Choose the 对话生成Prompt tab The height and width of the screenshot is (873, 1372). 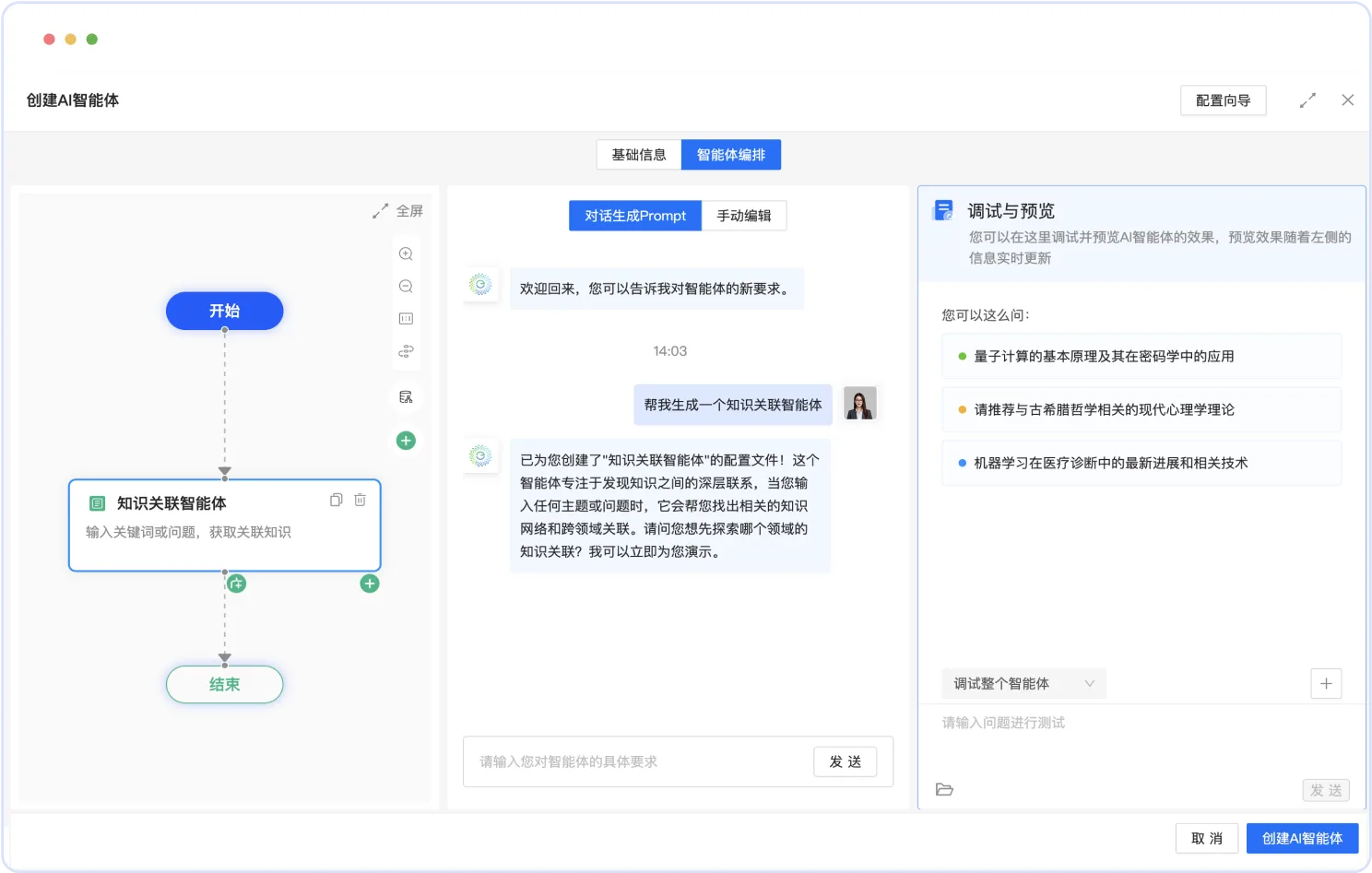click(635, 216)
